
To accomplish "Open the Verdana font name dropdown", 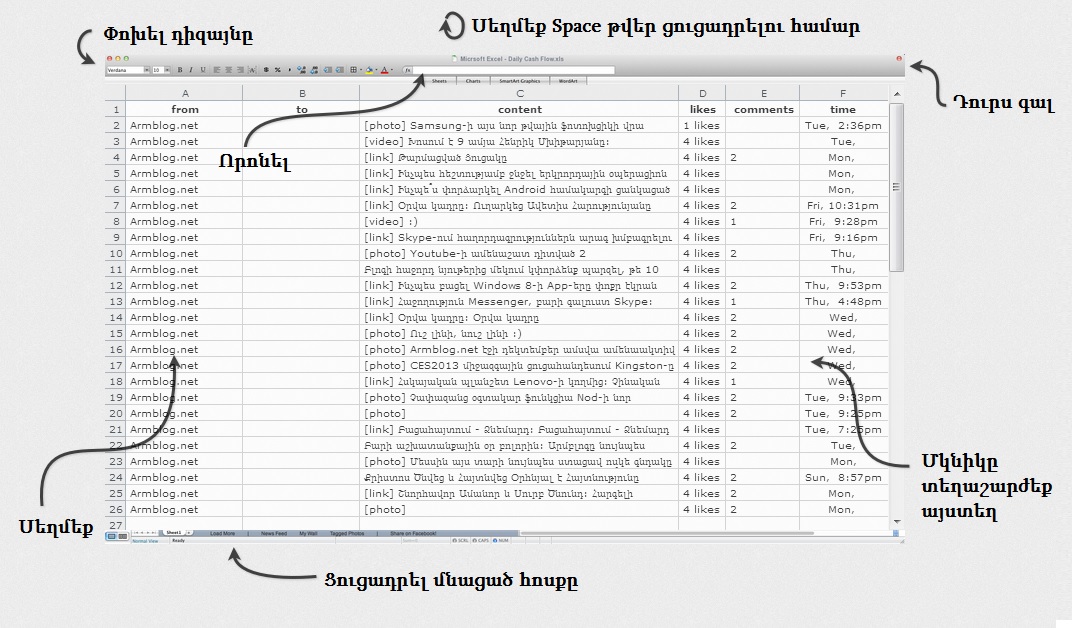I will 147,70.
